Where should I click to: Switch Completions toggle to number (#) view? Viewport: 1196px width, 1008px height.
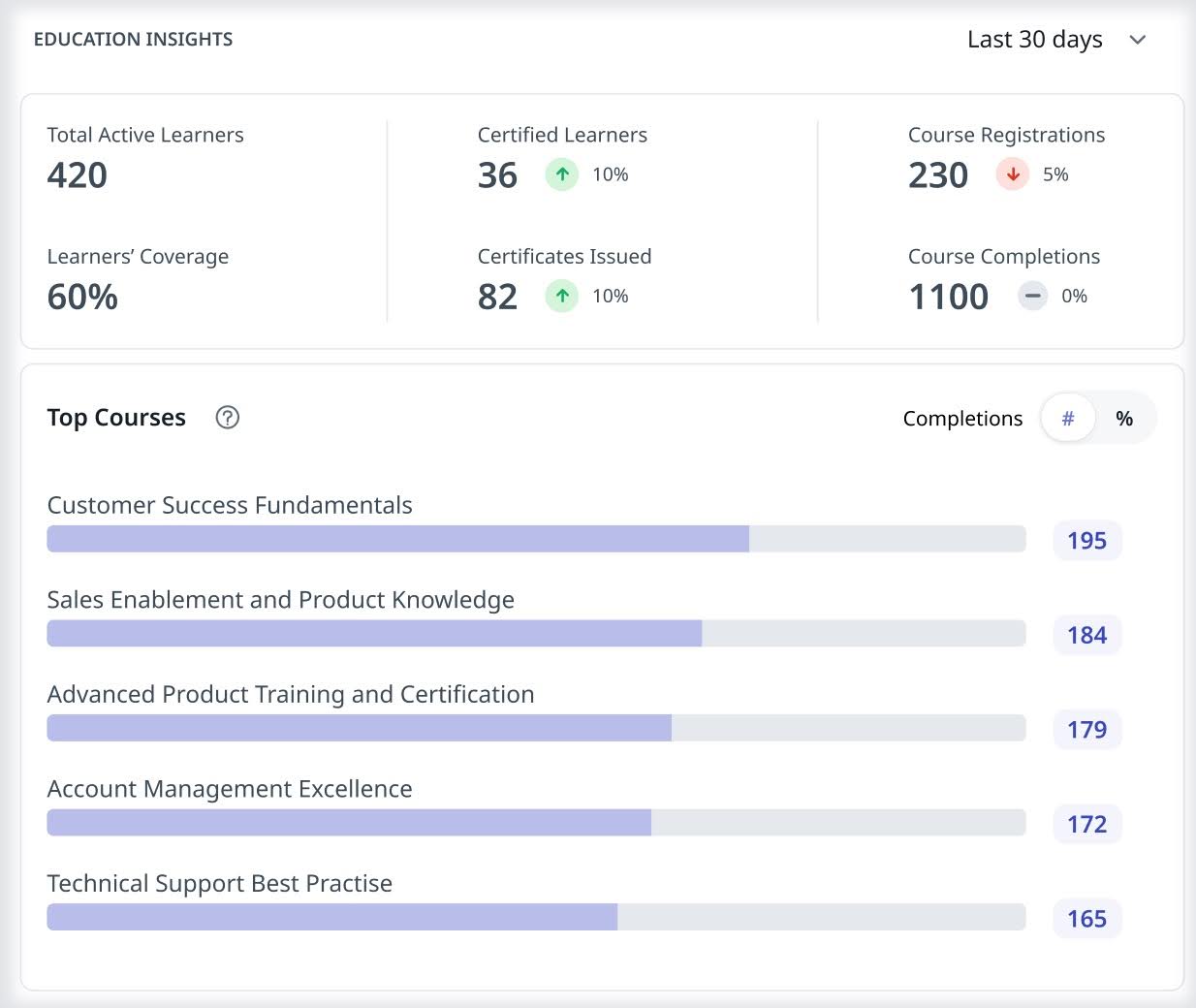1068,419
